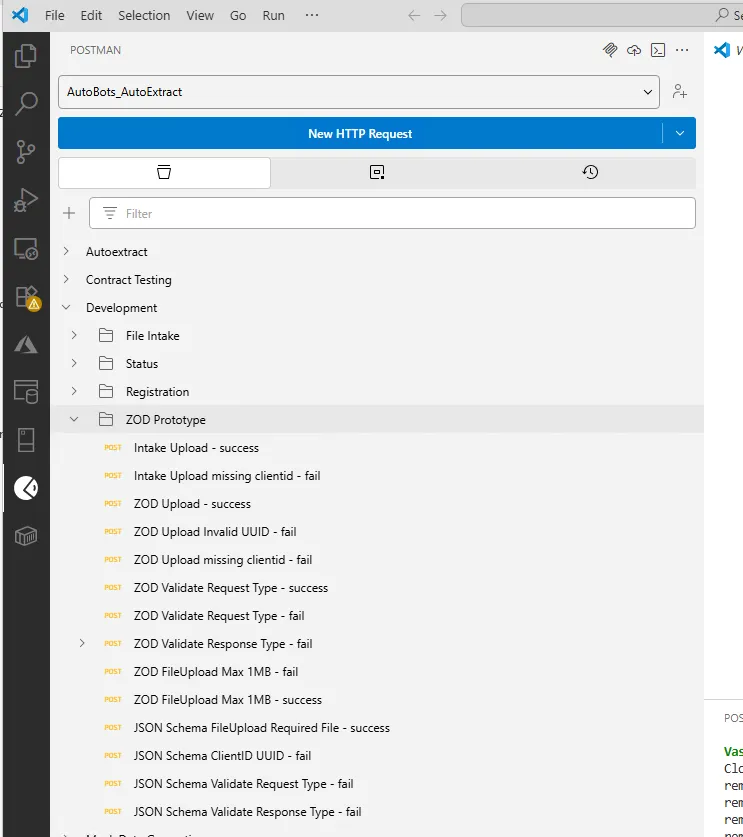
Task: Open ZOD FileUpload Max 1MB - fail
Action: click(x=216, y=672)
